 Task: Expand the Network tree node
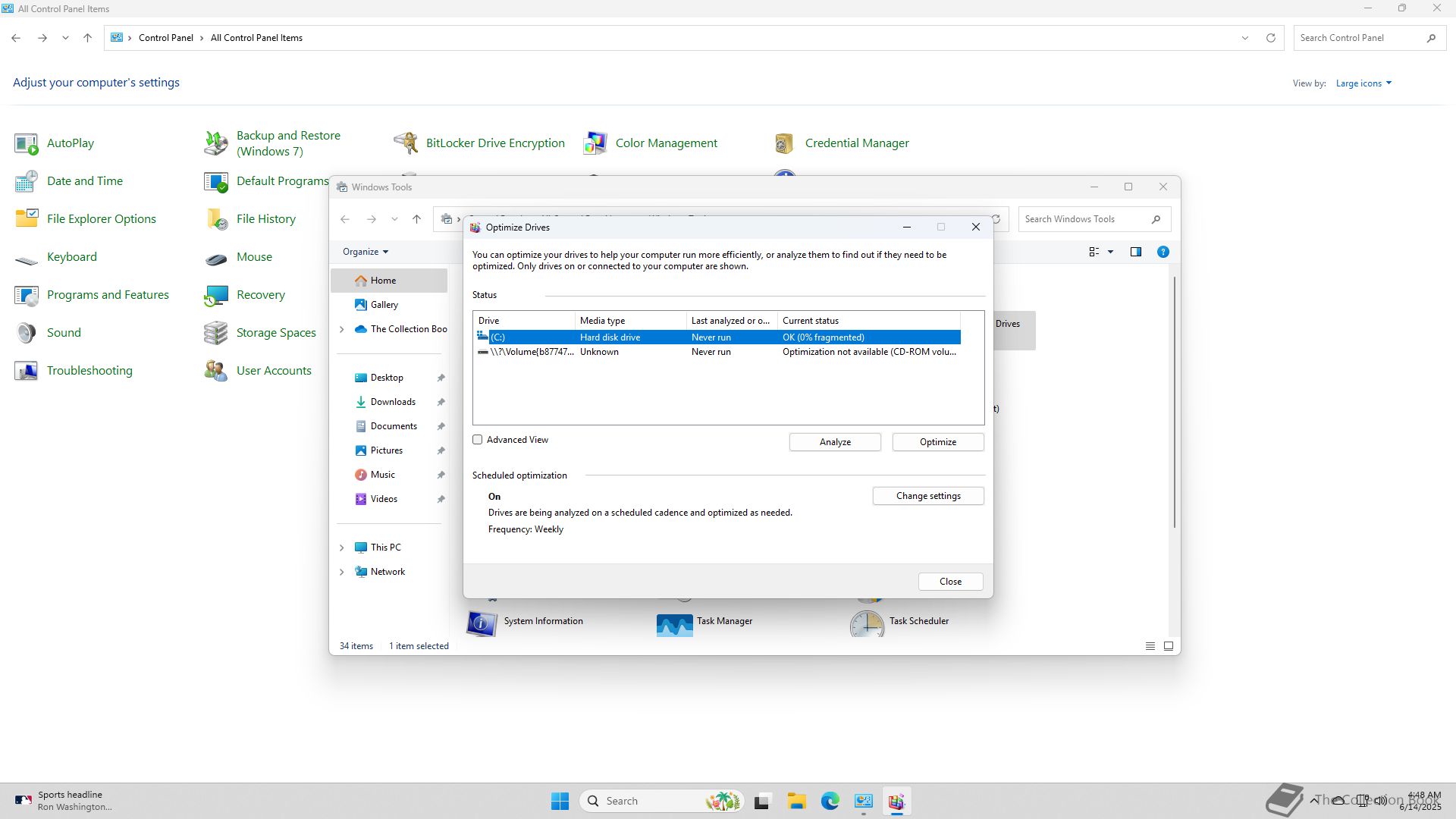click(x=341, y=572)
